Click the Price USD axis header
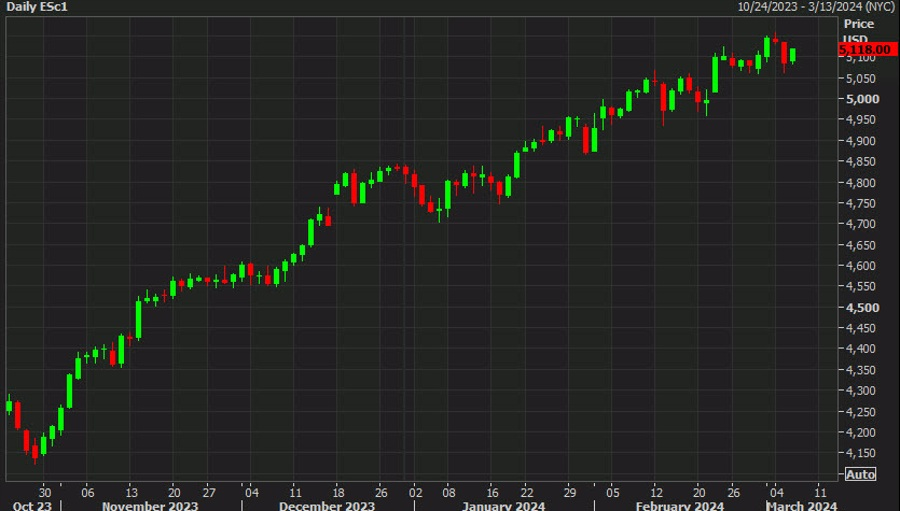 [x=859, y=30]
